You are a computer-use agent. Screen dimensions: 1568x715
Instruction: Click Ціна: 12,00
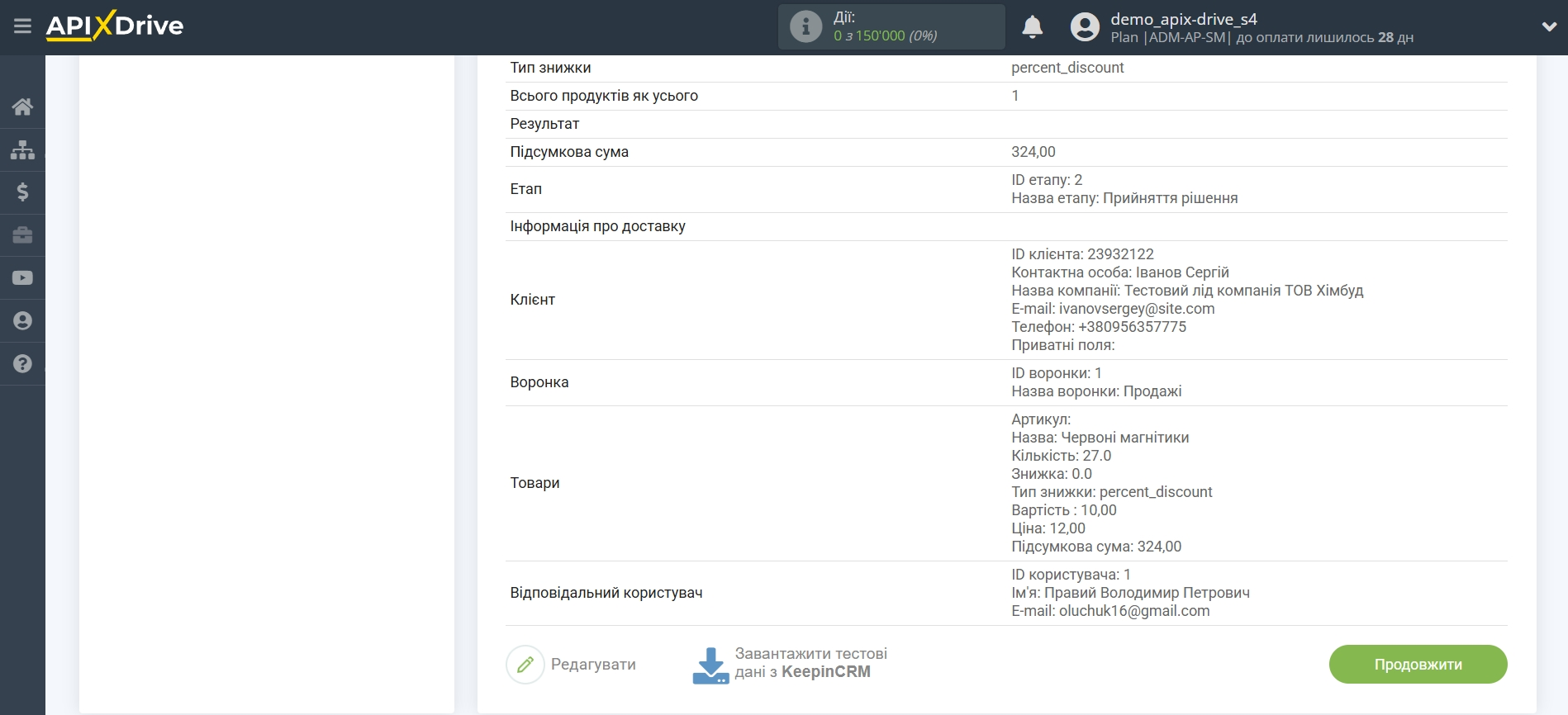[x=1048, y=528]
